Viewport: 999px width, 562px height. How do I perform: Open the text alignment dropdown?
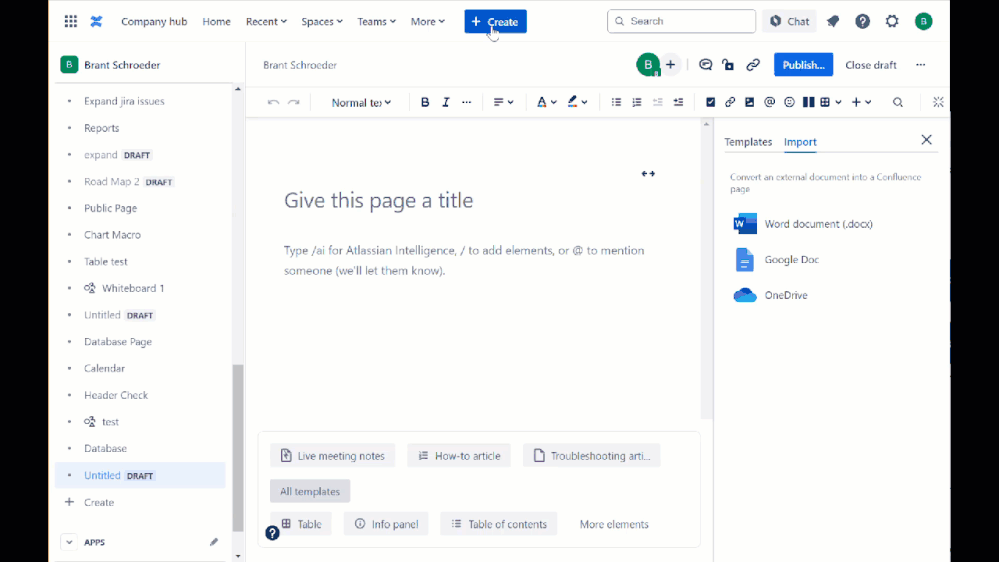coord(503,102)
